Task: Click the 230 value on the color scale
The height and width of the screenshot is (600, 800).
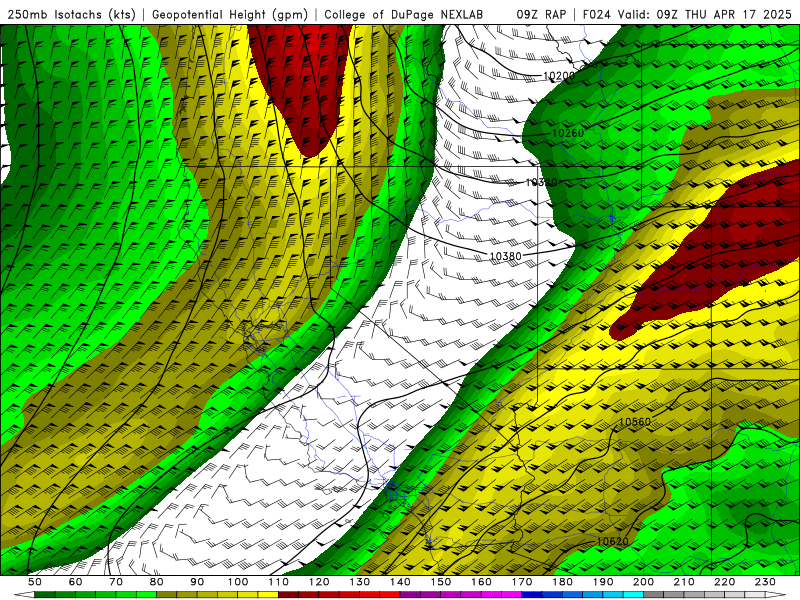Action: [x=765, y=582]
